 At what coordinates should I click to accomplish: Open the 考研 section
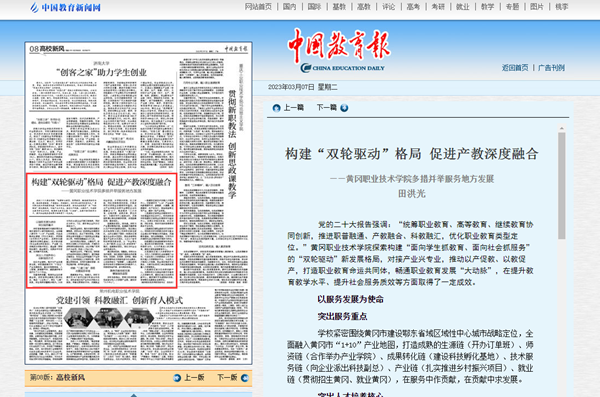point(438,7)
